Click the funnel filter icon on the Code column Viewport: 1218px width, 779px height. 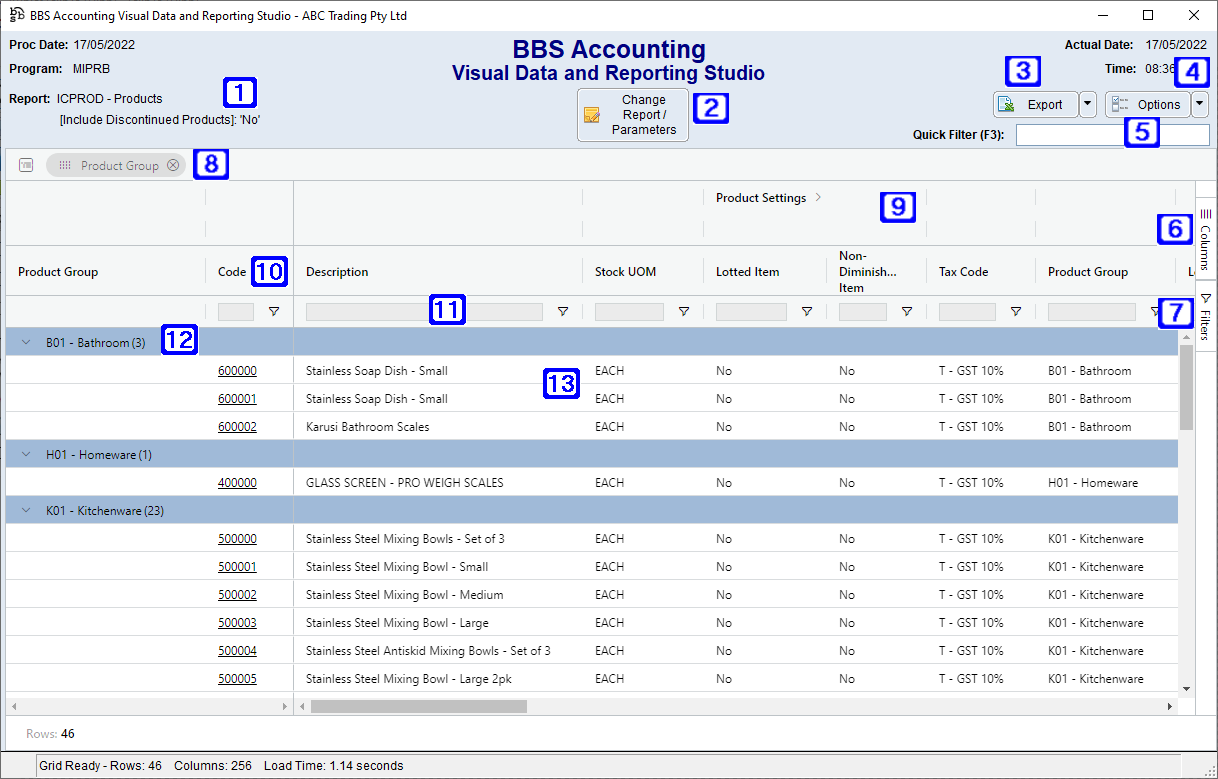(275, 311)
